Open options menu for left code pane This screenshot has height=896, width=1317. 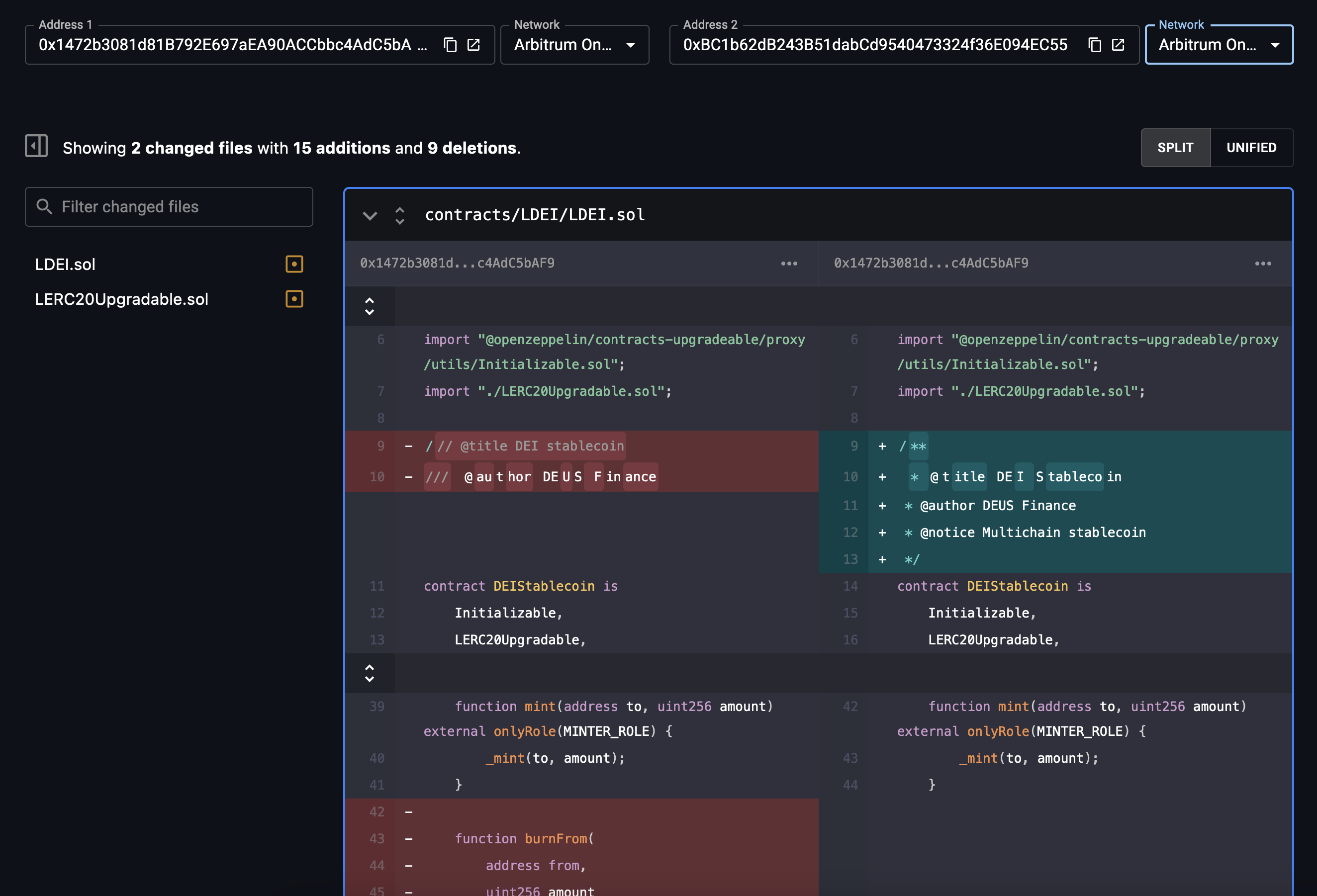[789, 263]
